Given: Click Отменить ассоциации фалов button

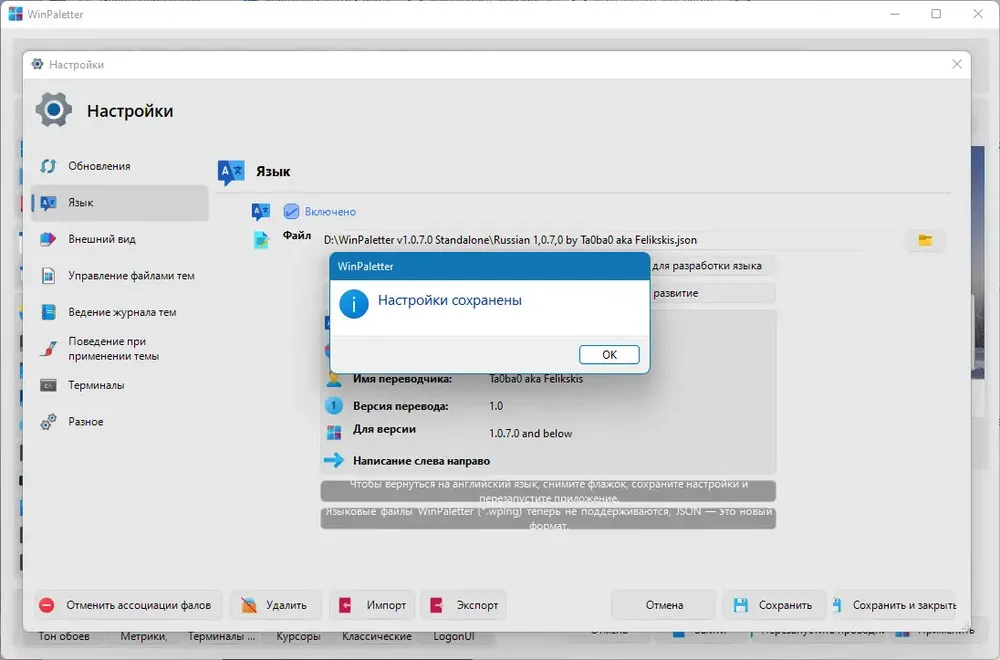Looking at the screenshot, I should tap(129, 605).
